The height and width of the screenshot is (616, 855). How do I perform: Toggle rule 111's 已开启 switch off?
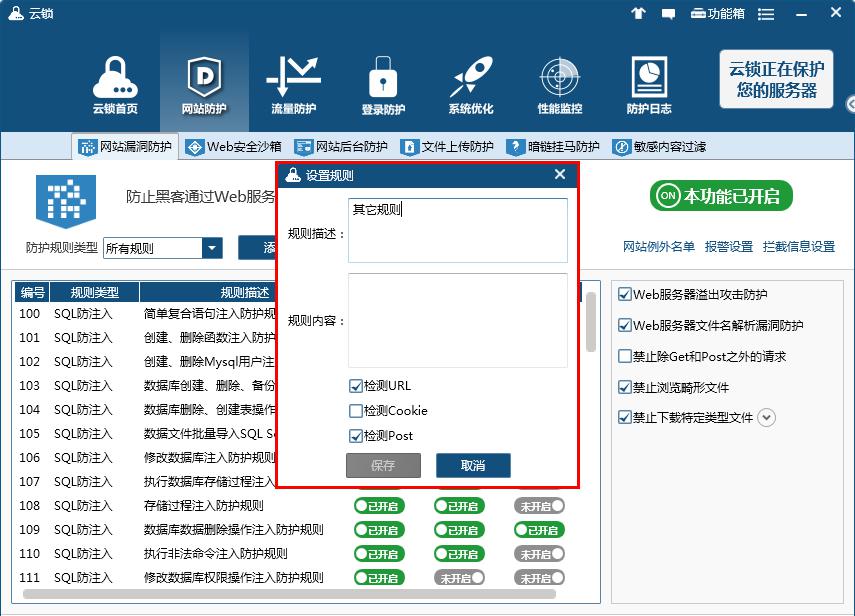pyautogui.click(x=381, y=577)
